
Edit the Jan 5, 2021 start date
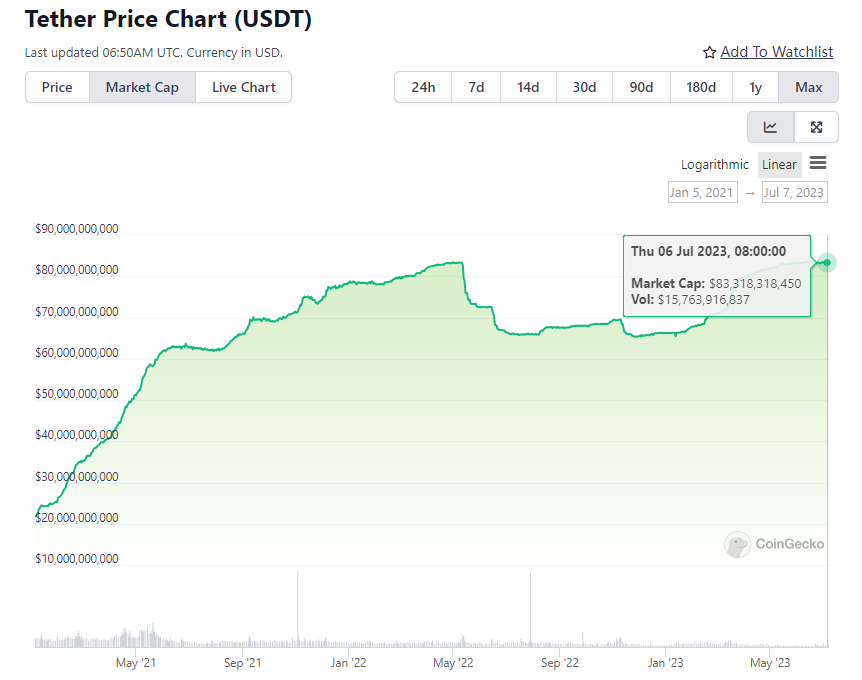(x=701, y=192)
